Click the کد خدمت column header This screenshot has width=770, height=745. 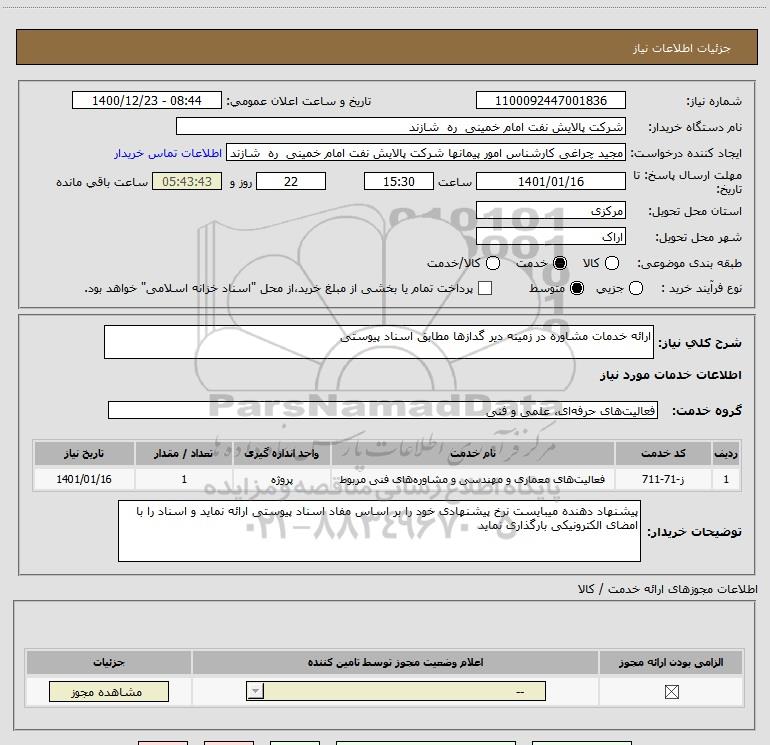click(663, 453)
